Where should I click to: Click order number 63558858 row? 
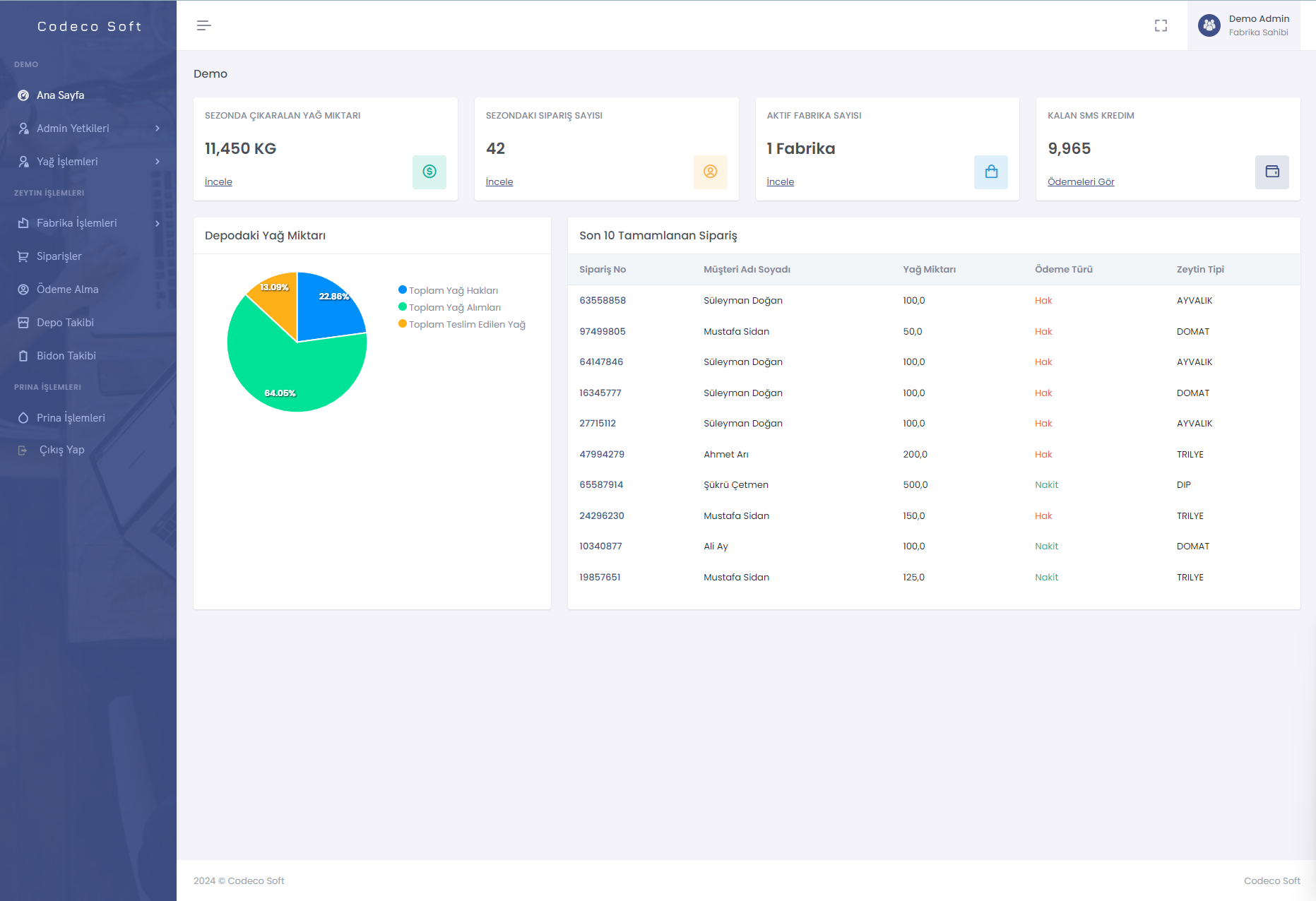point(603,301)
